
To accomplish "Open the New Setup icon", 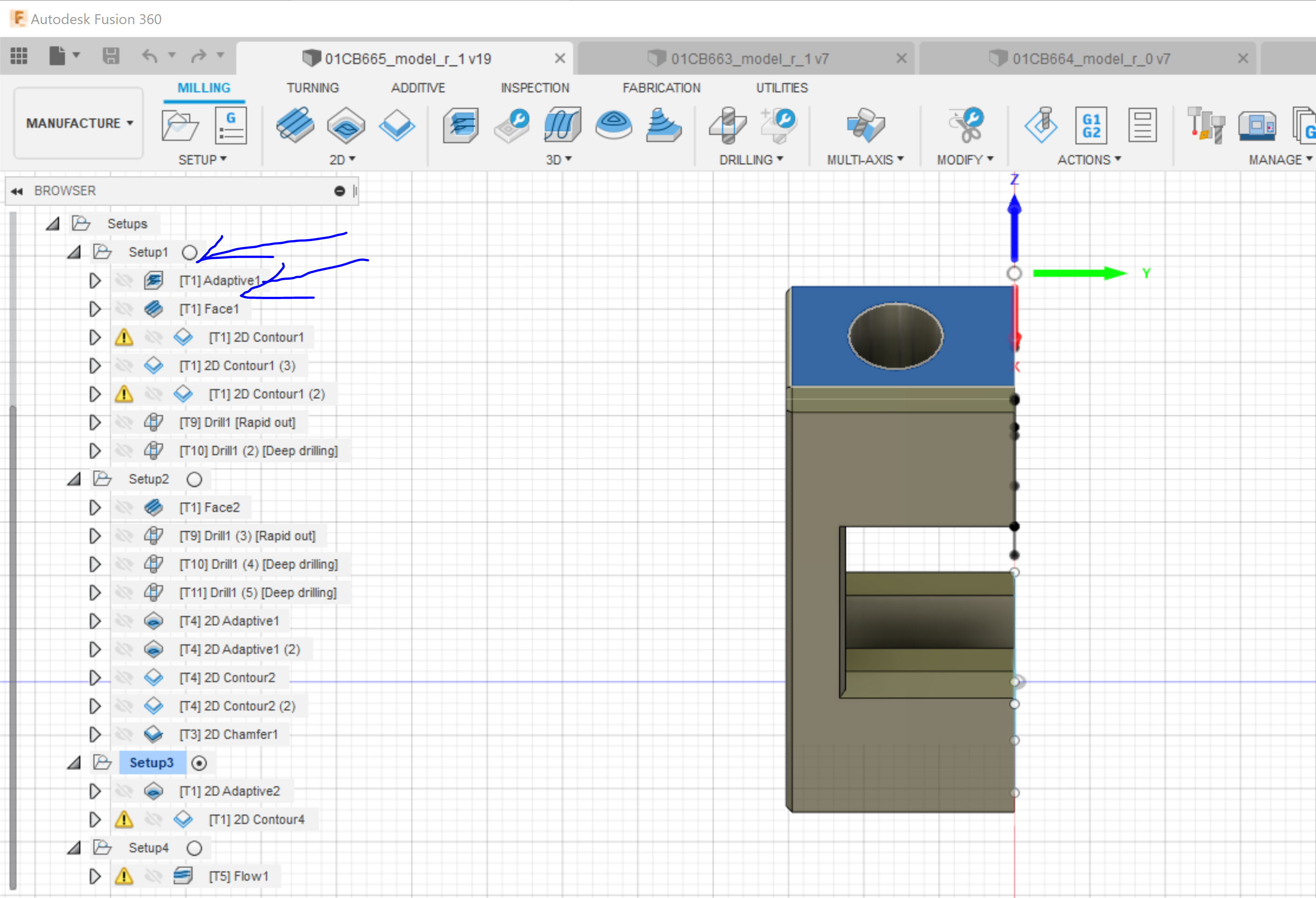I will pyautogui.click(x=180, y=126).
